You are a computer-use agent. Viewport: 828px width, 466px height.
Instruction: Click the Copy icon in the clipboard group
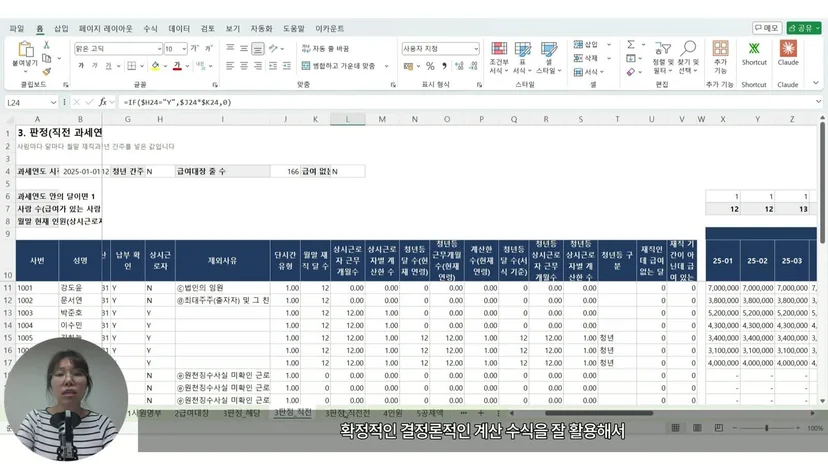tap(46, 58)
